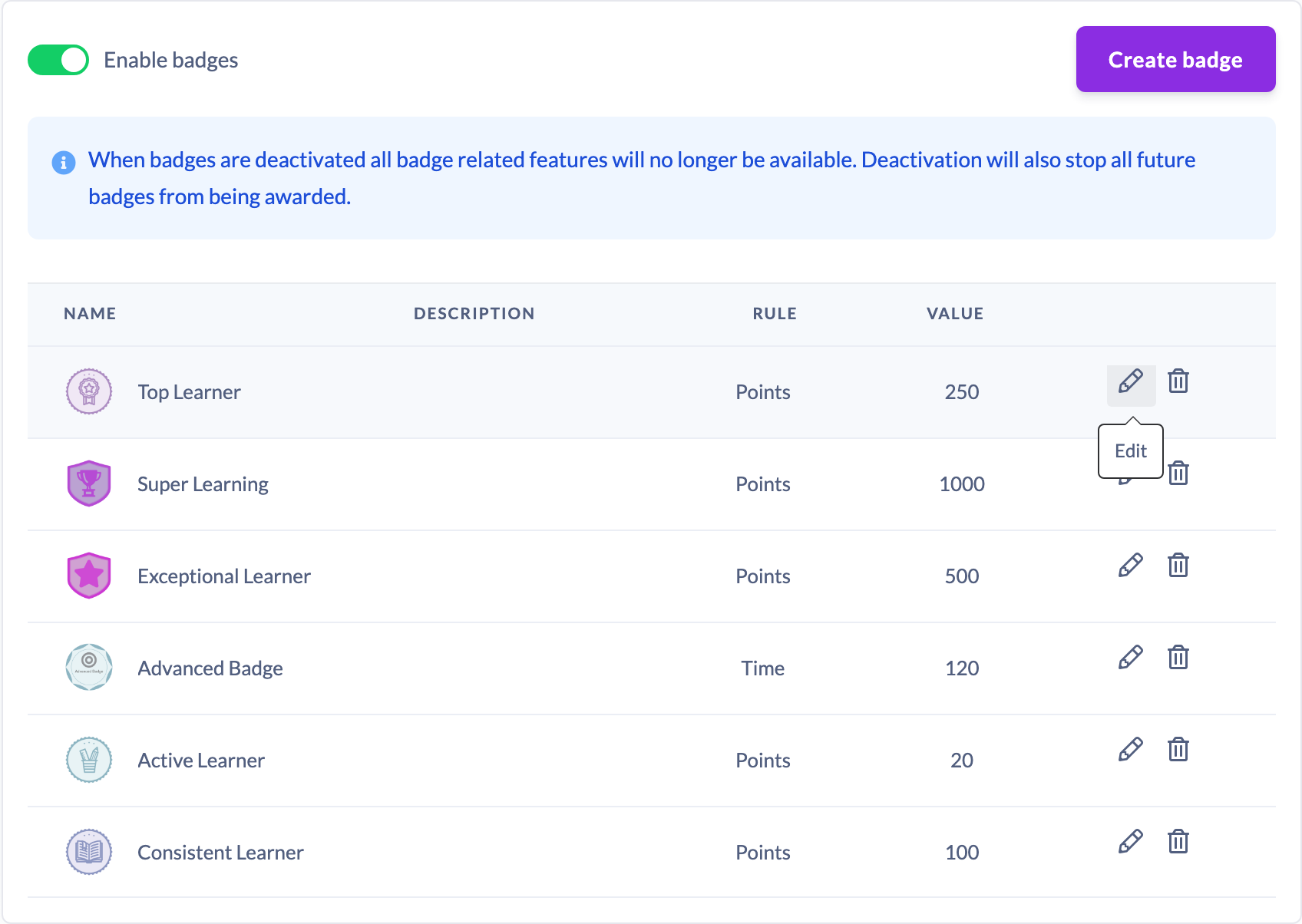The height and width of the screenshot is (924, 1302).
Task: Edit the Exceptional Learner badge
Action: pos(1131,566)
